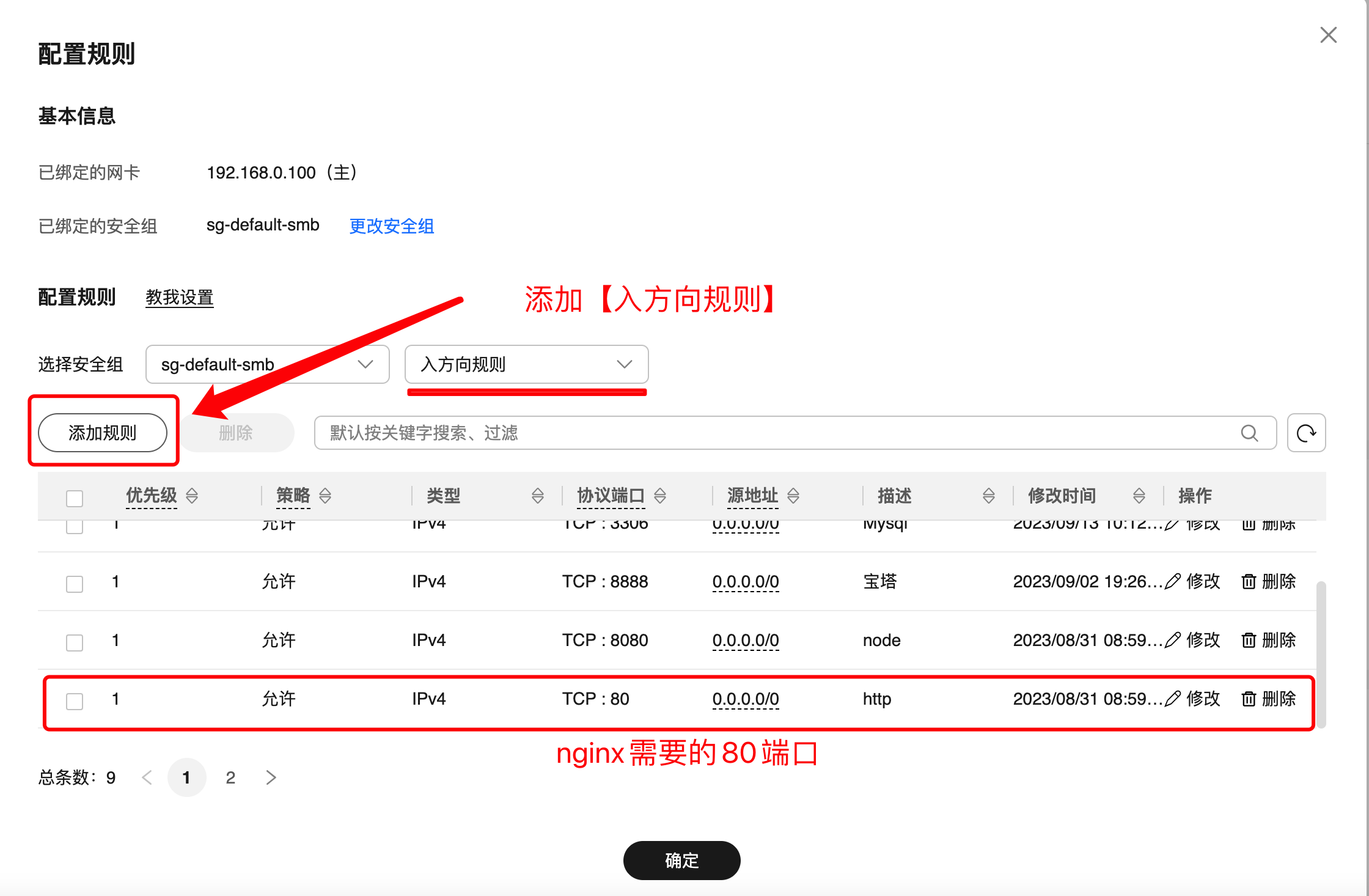Switch to page 2 of rules
This screenshot has height=896, width=1369.
pos(230,777)
